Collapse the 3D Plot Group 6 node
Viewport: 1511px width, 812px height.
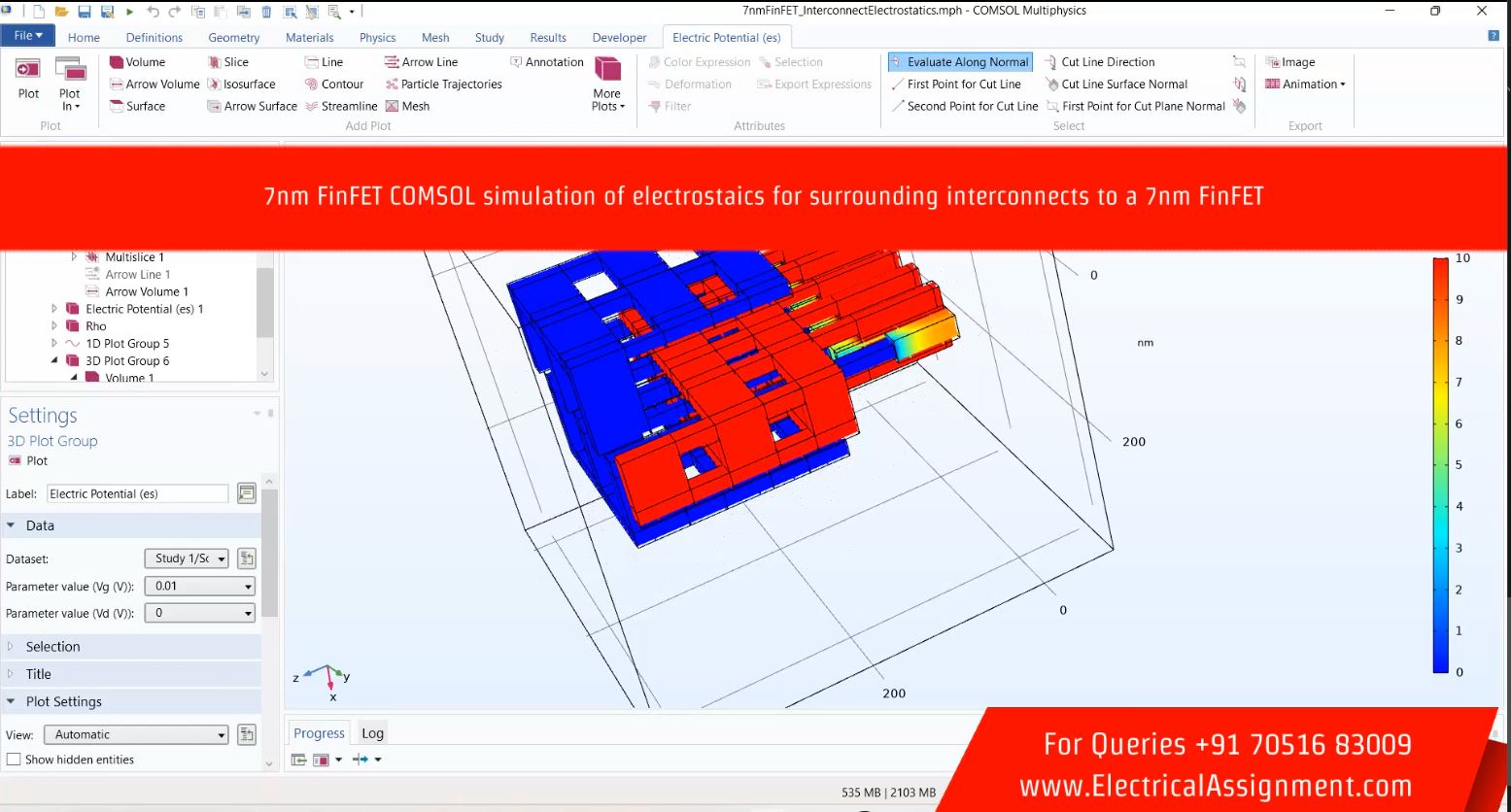click(x=54, y=360)
